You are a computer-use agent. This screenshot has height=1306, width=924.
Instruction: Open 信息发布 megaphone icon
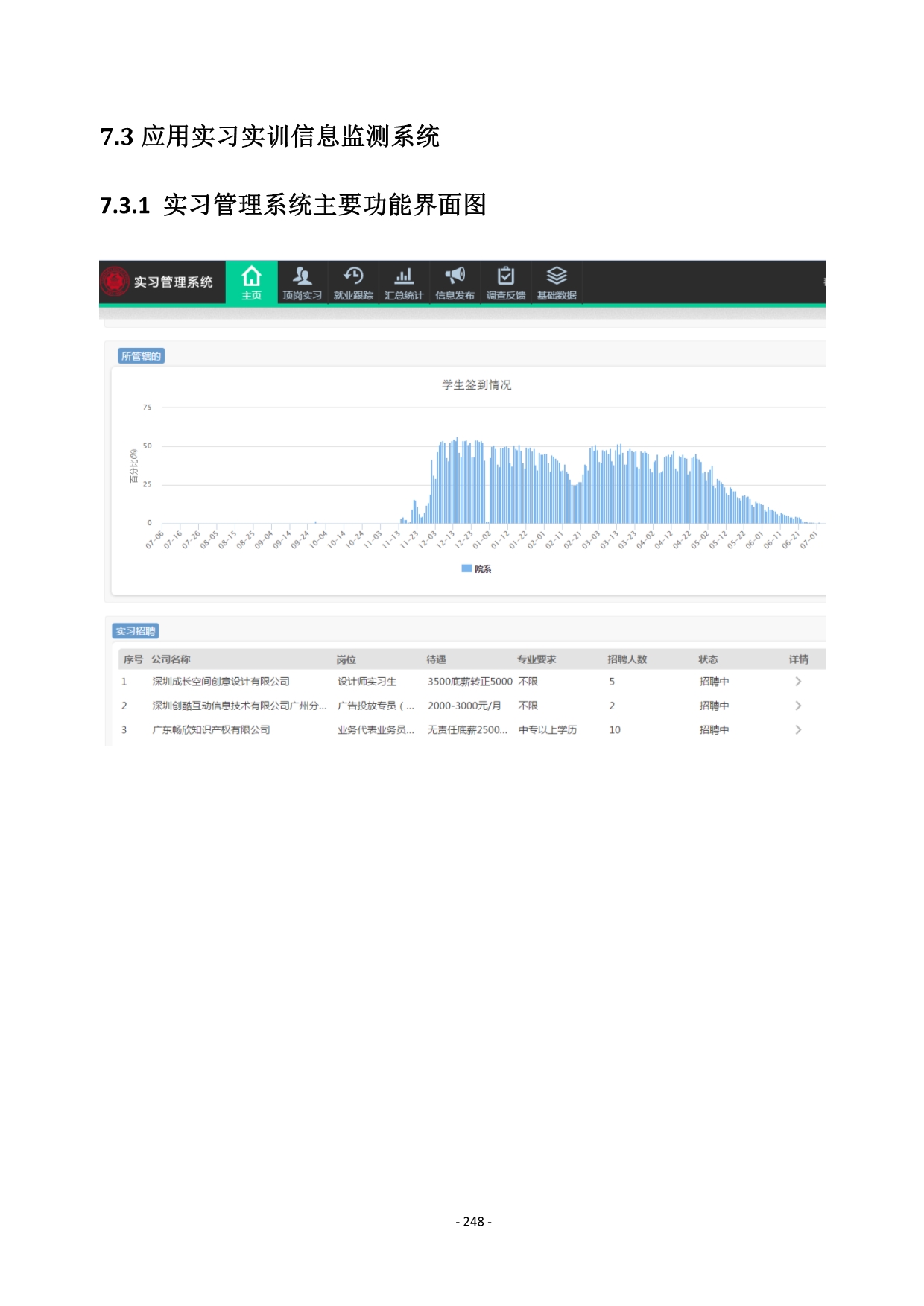(x=455, y=277)
